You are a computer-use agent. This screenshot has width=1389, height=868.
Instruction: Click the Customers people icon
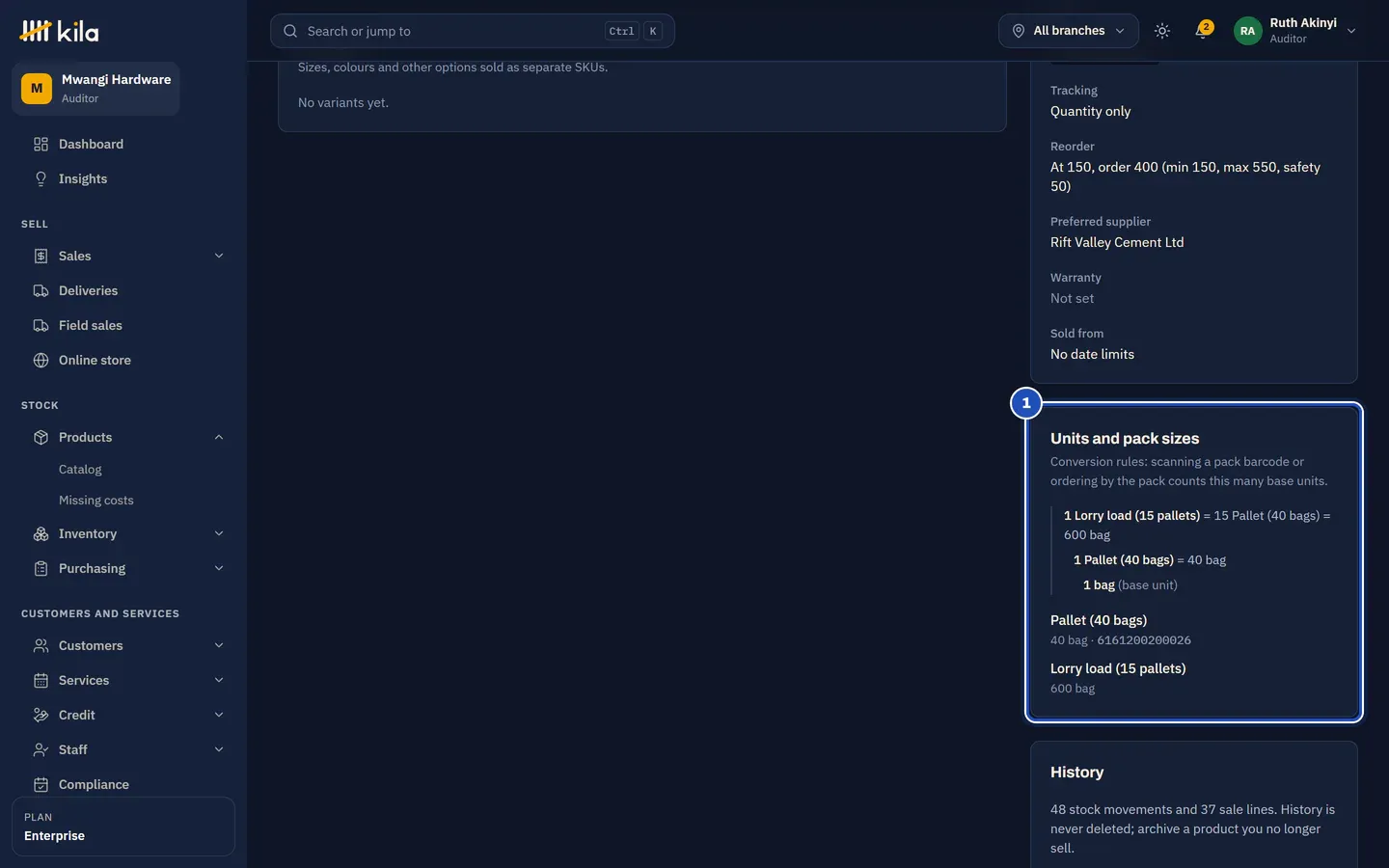point(41,645)
